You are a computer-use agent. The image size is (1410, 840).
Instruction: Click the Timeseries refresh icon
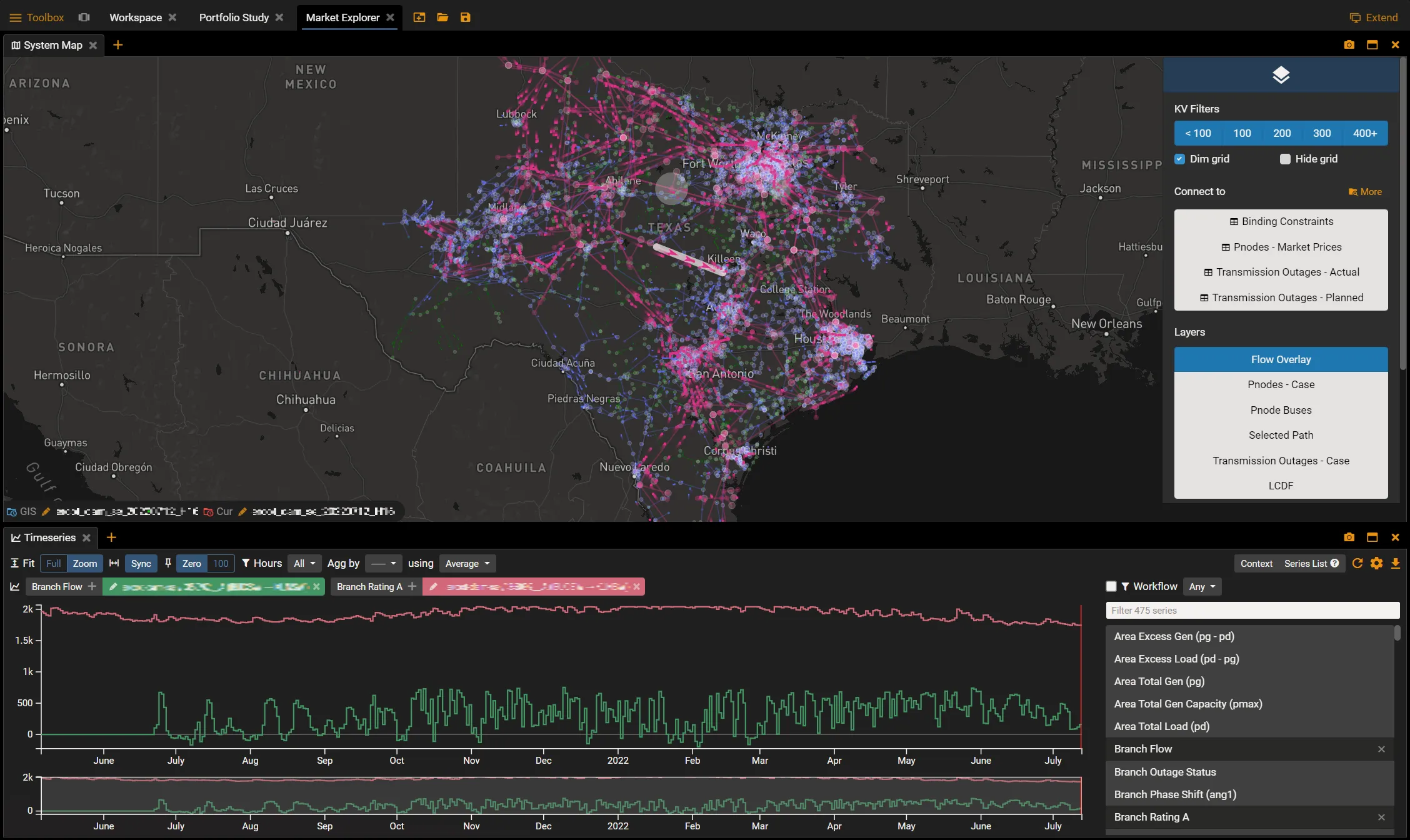[1357, 563]
